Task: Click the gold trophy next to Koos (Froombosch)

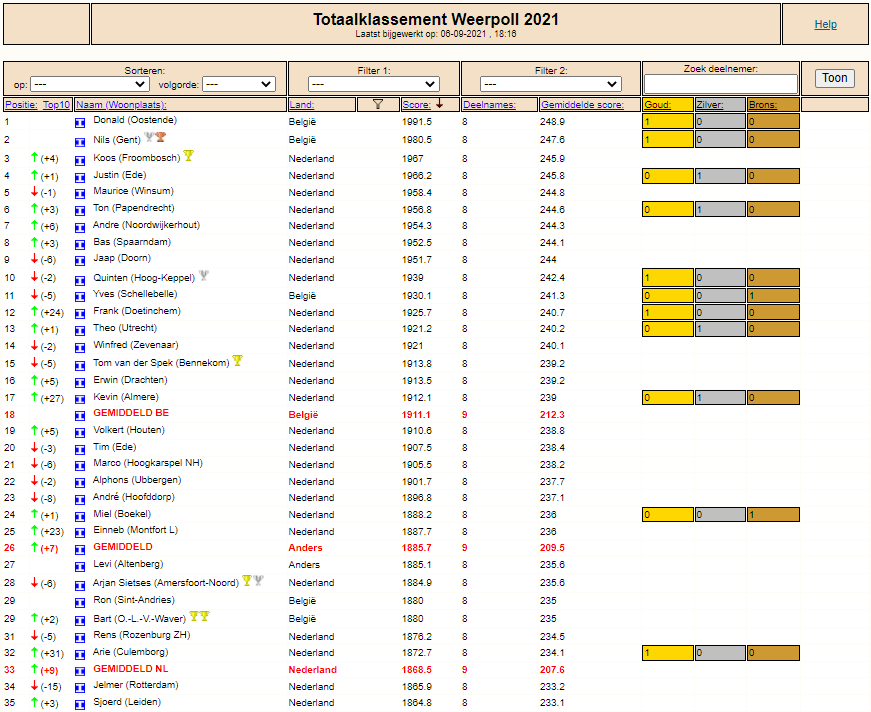Action: pos(189,156)
